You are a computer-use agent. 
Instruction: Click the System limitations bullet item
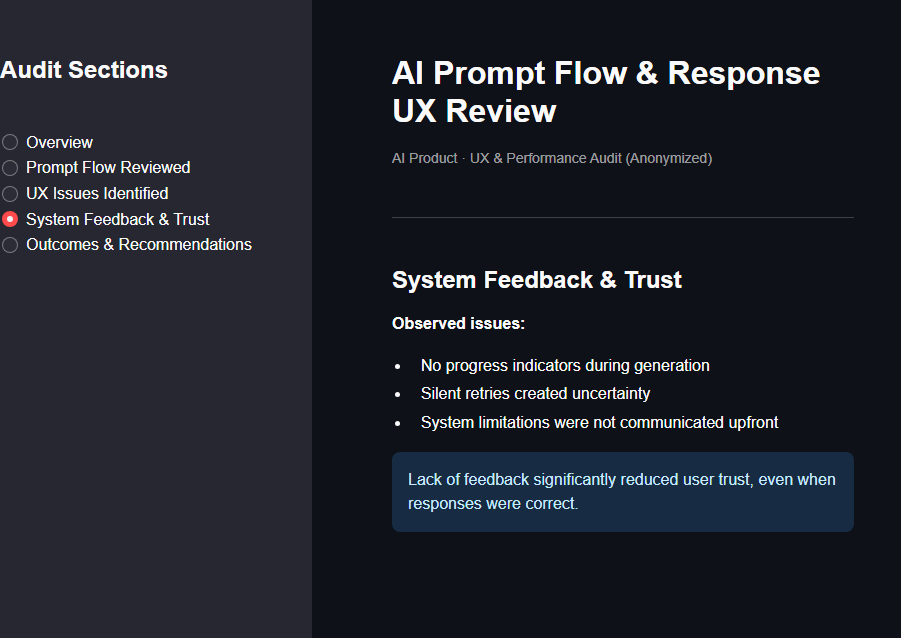coord(599,422)
